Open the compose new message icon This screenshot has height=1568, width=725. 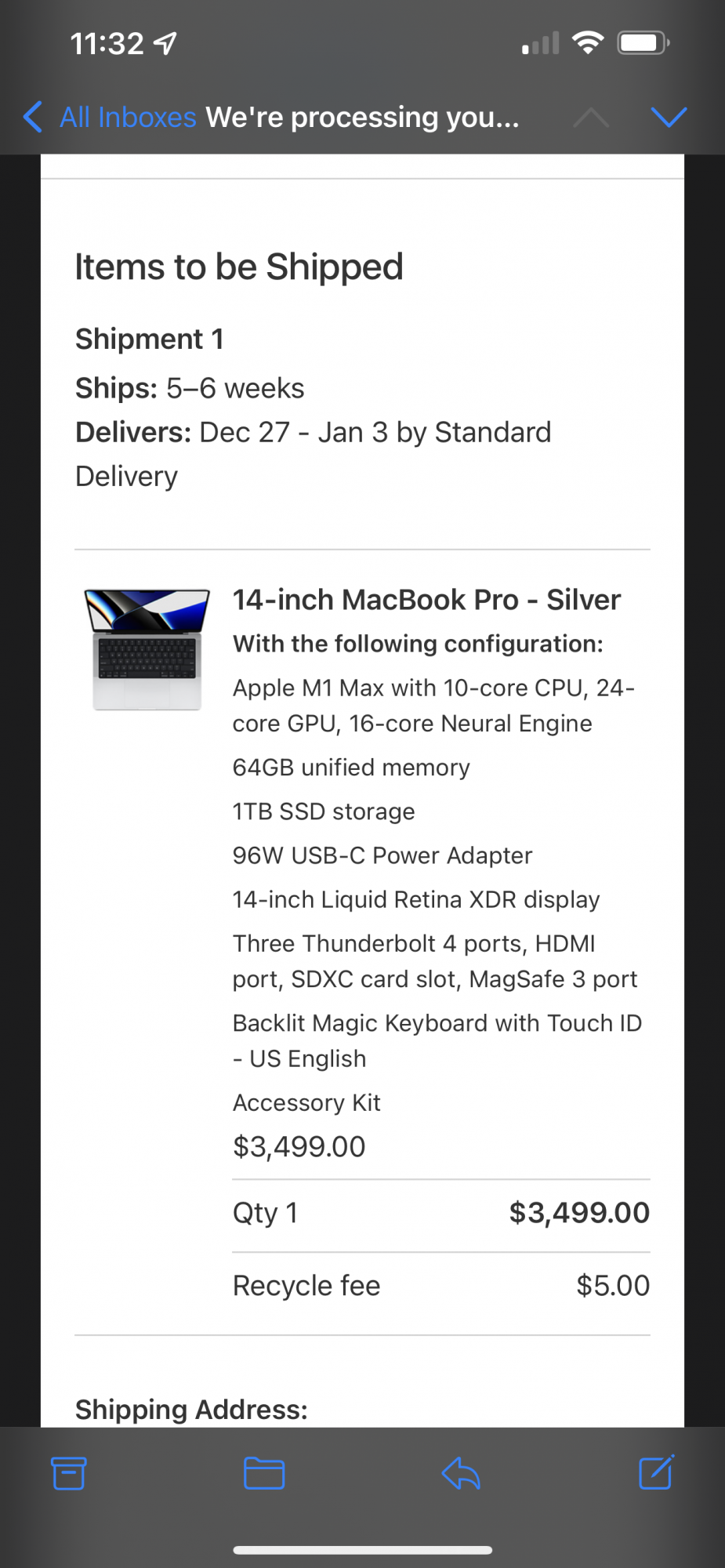(655, 1473)
